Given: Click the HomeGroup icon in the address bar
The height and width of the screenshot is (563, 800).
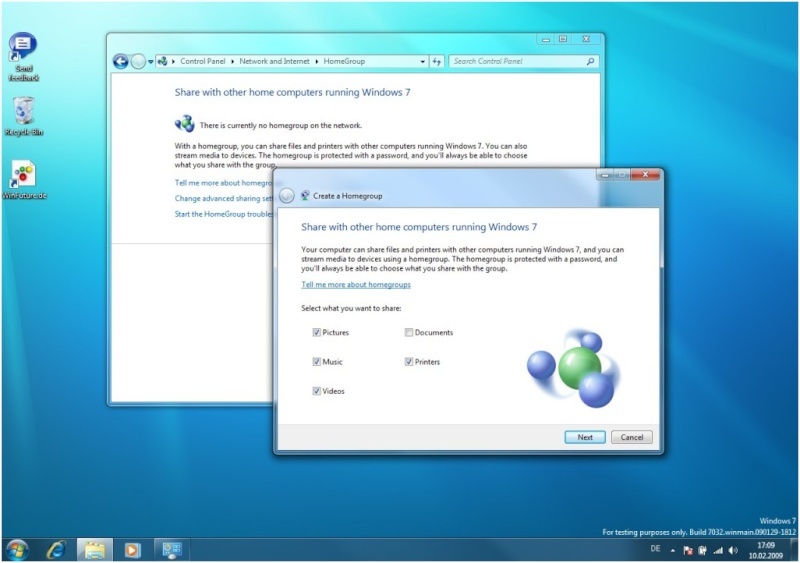Looking at the screenshot, I should click(162, 61).
